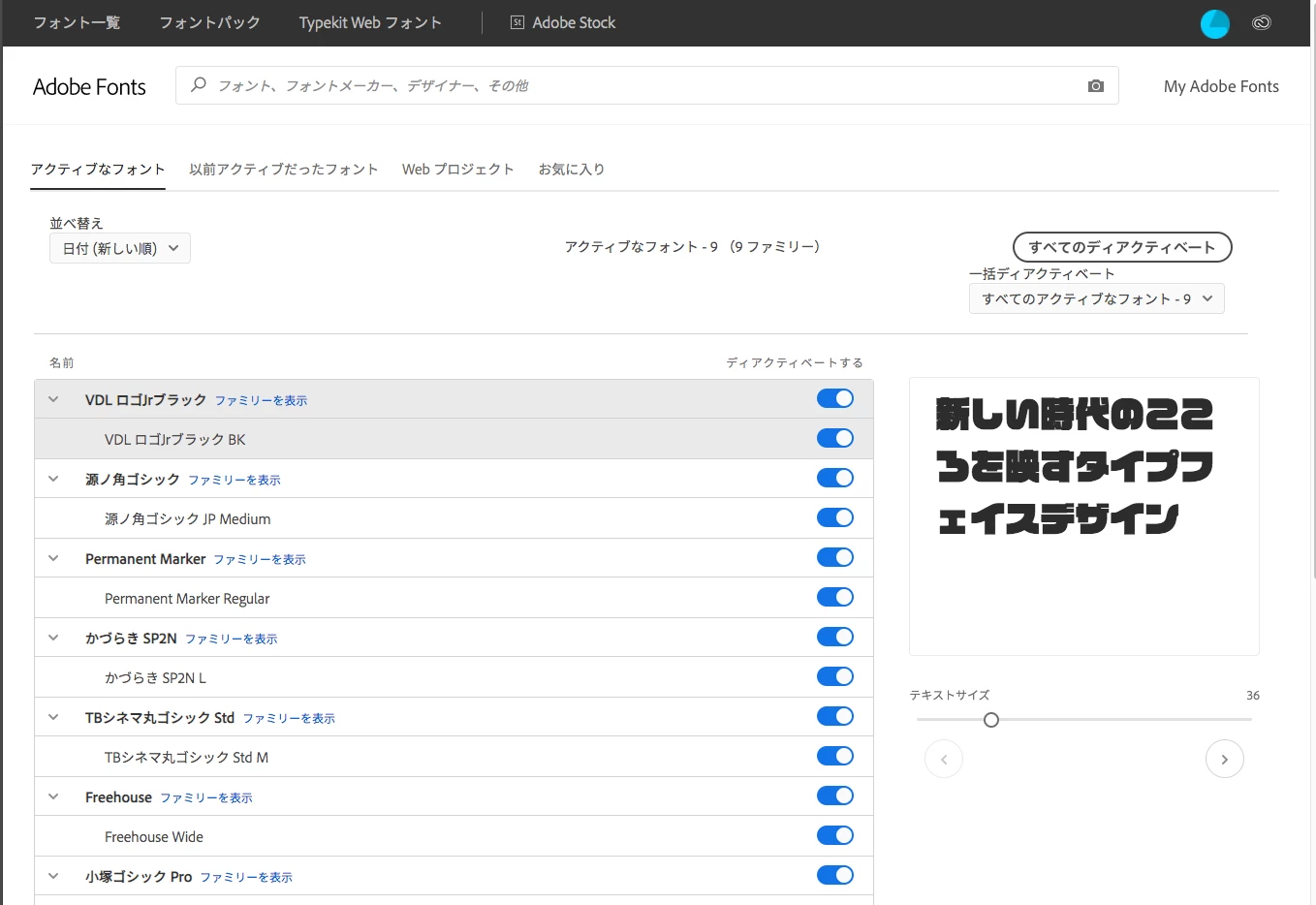Open ファミリーを表示 for かづらき SP2N
Viewport: 1316px width, 905px height.
pos(232,639)
